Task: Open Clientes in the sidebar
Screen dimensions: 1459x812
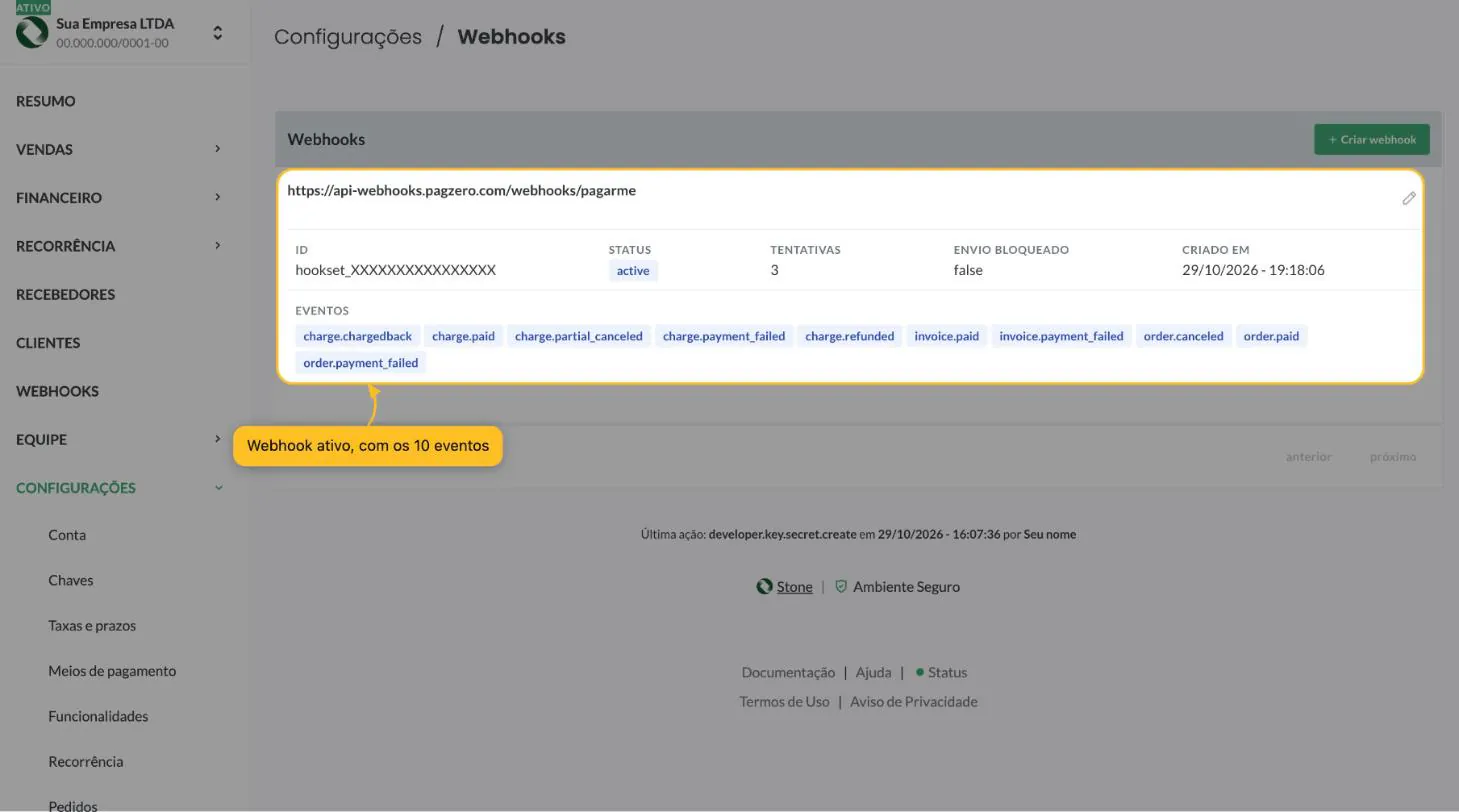Action: click(48, 343)
